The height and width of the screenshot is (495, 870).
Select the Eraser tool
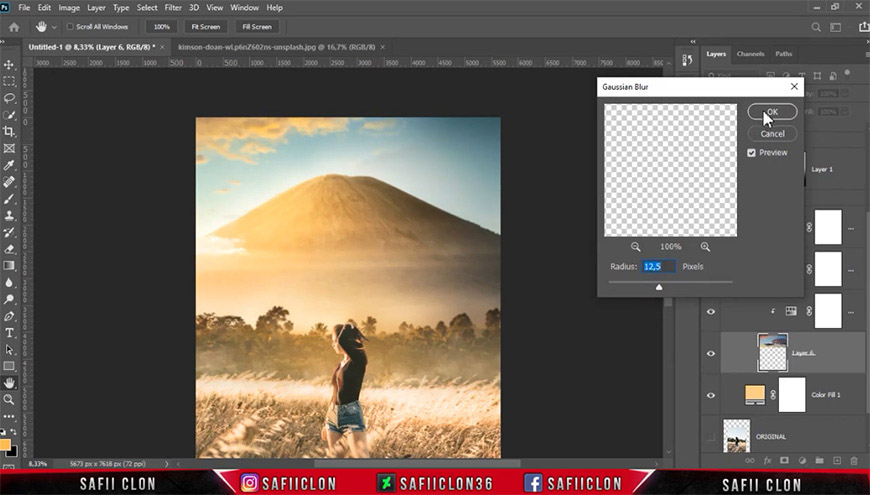[x=9, y=249]
